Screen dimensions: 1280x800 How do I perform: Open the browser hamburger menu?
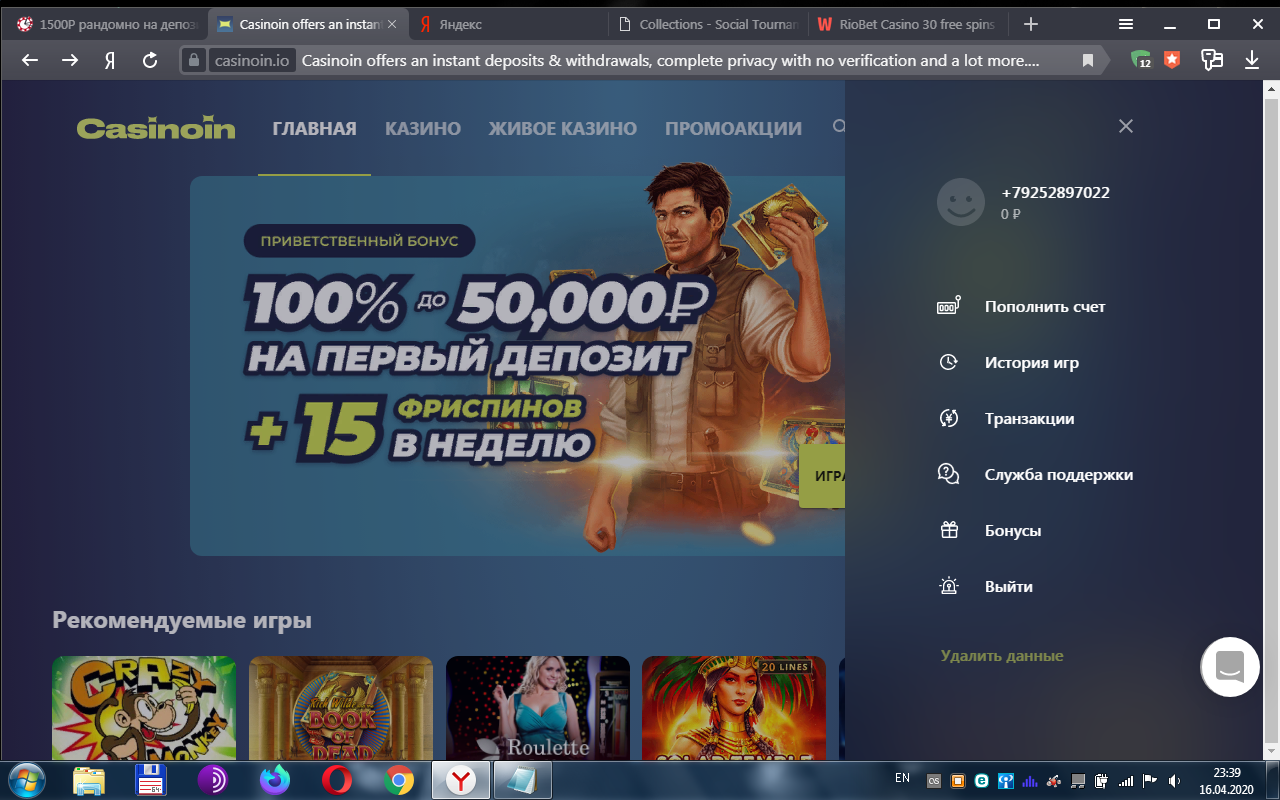tap(1126, 24)
